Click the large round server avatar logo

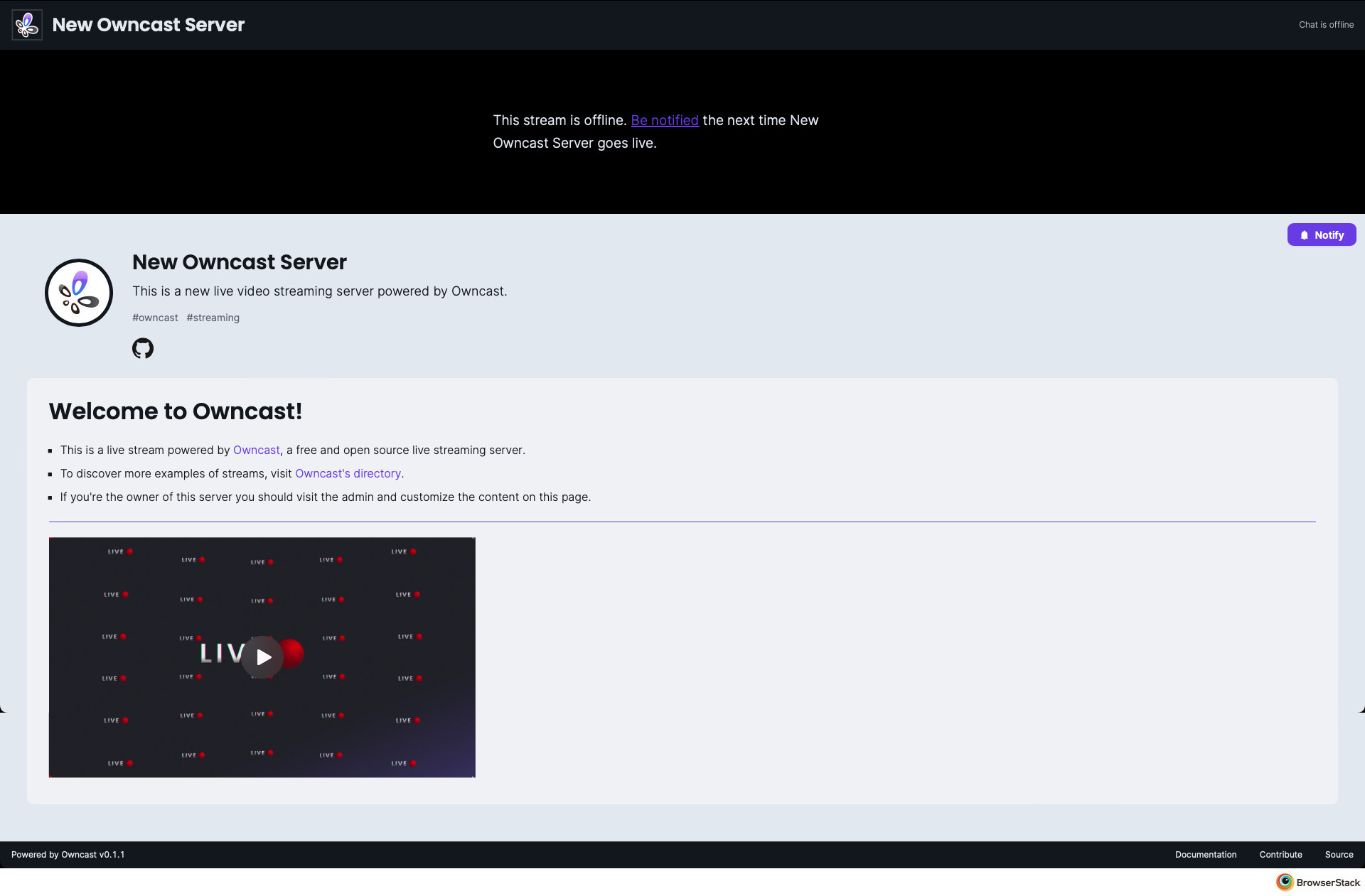click(79, 293)
